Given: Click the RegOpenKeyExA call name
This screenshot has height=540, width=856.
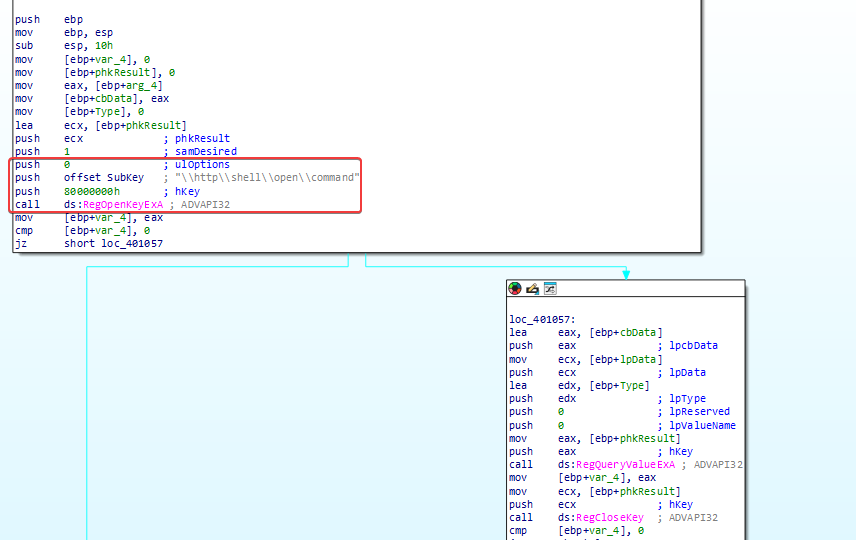Looking at the screenshot, I should coord(123,204).
